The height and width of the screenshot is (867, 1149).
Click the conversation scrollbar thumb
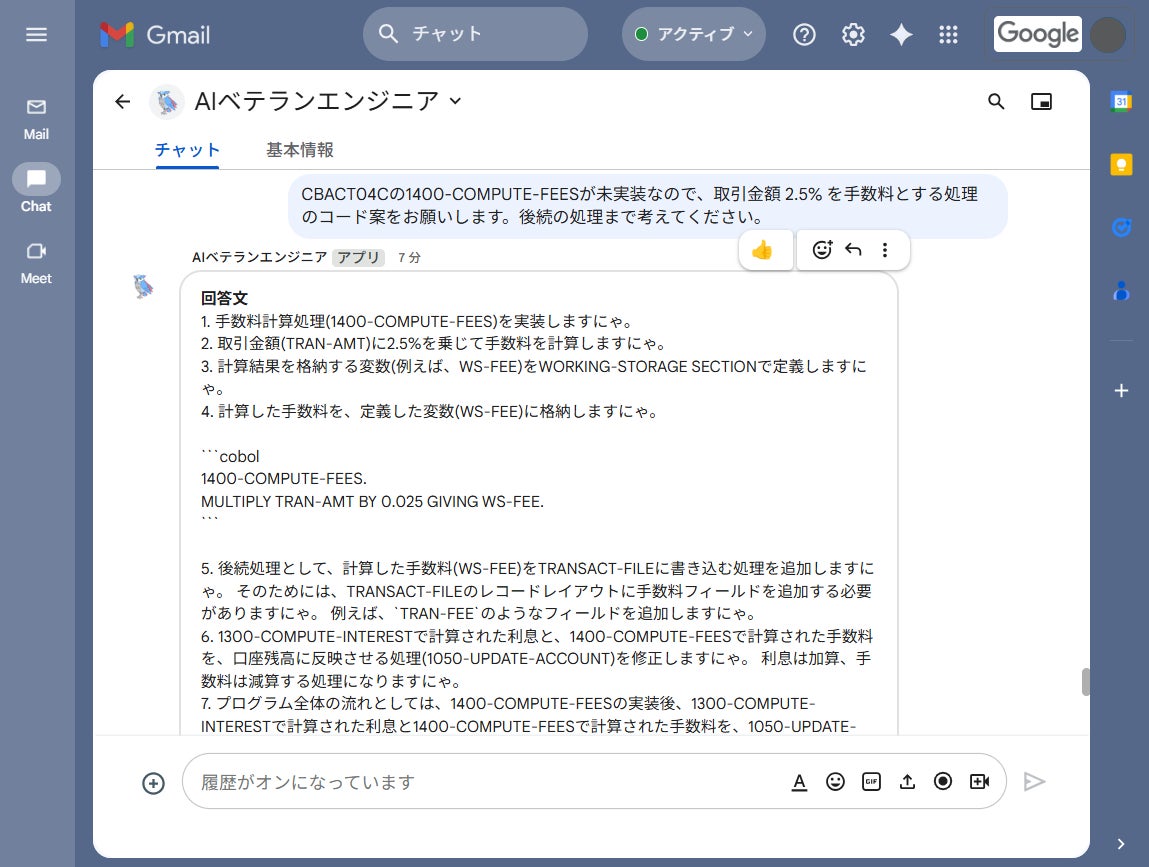pos(1085,682)
